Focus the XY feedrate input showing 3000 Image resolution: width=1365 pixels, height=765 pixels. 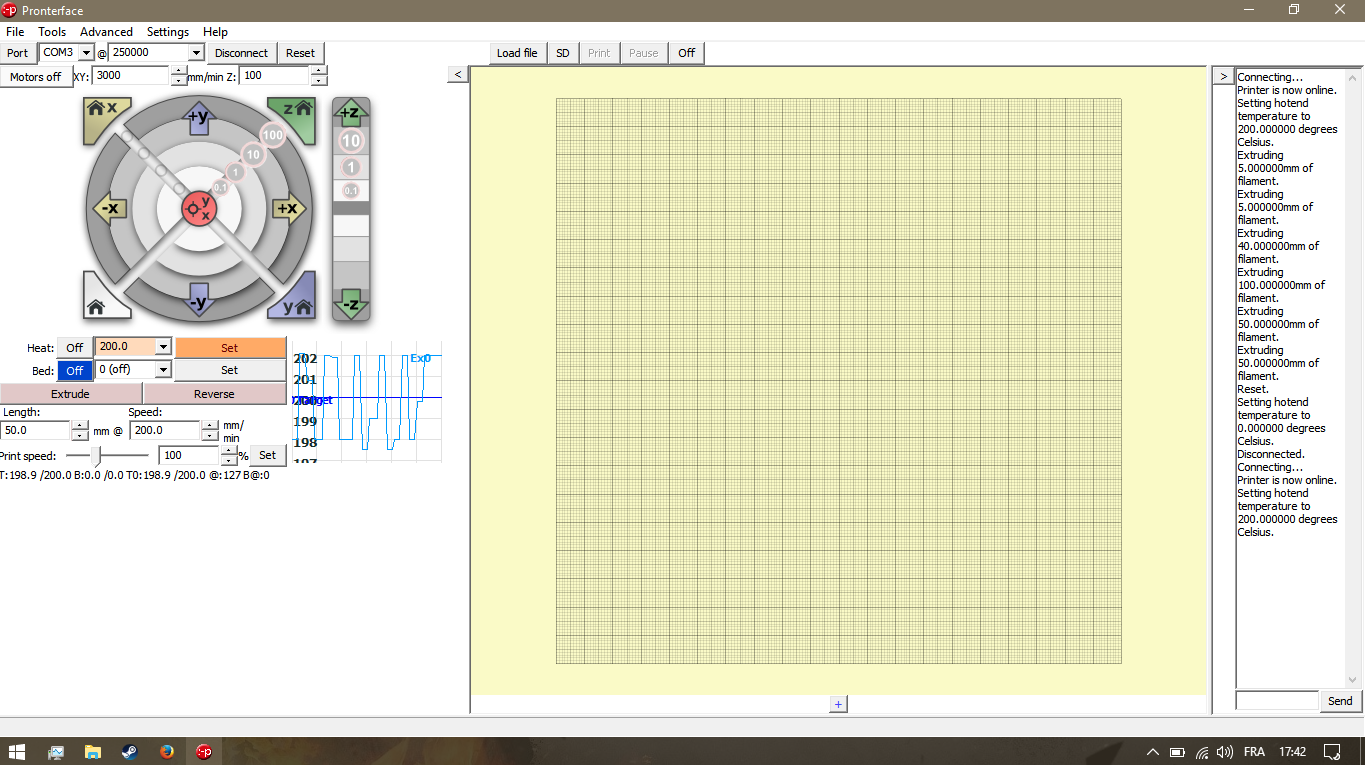(132, 76)
